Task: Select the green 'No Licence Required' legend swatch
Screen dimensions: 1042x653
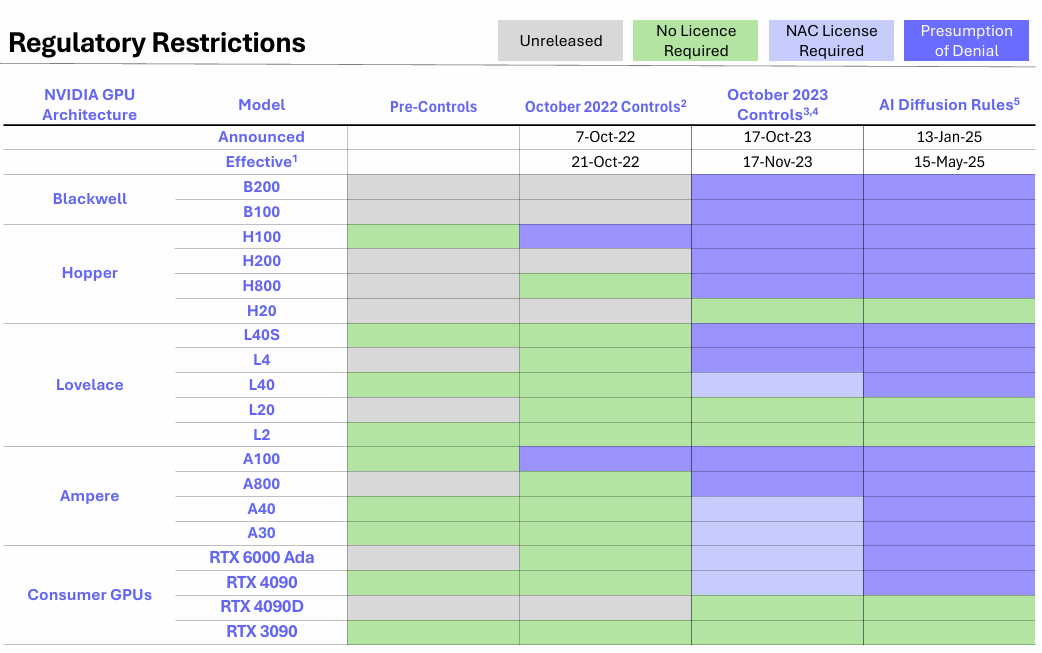Action: tap(695, 41)
